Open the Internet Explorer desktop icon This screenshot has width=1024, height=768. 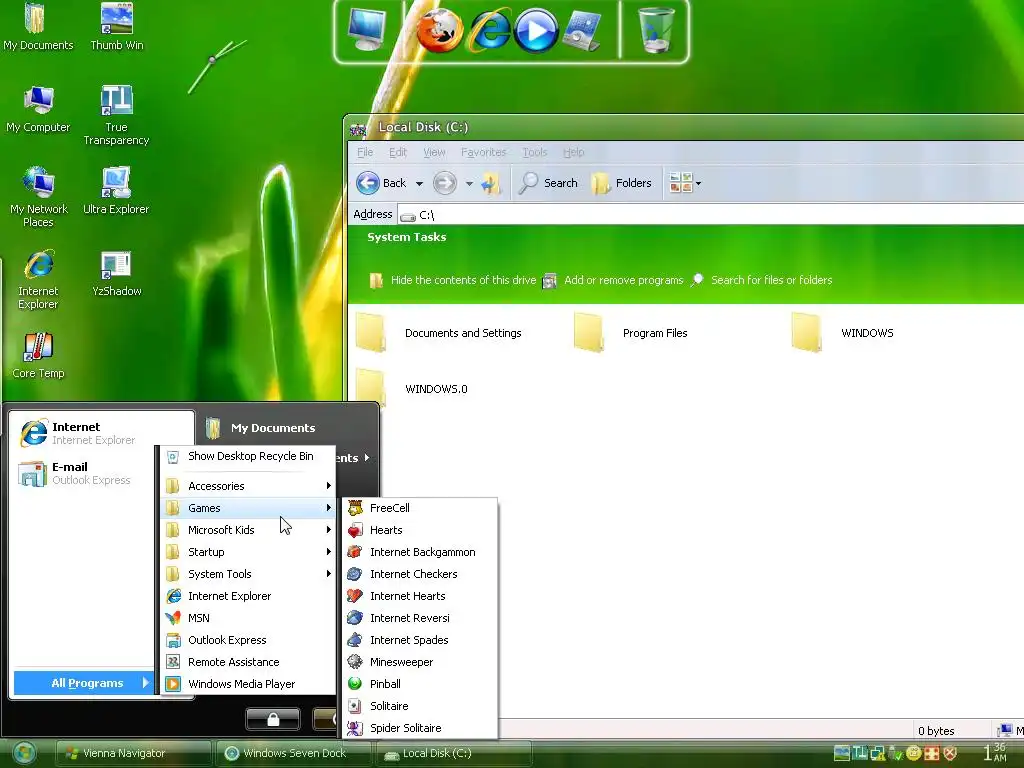(38, 279)
